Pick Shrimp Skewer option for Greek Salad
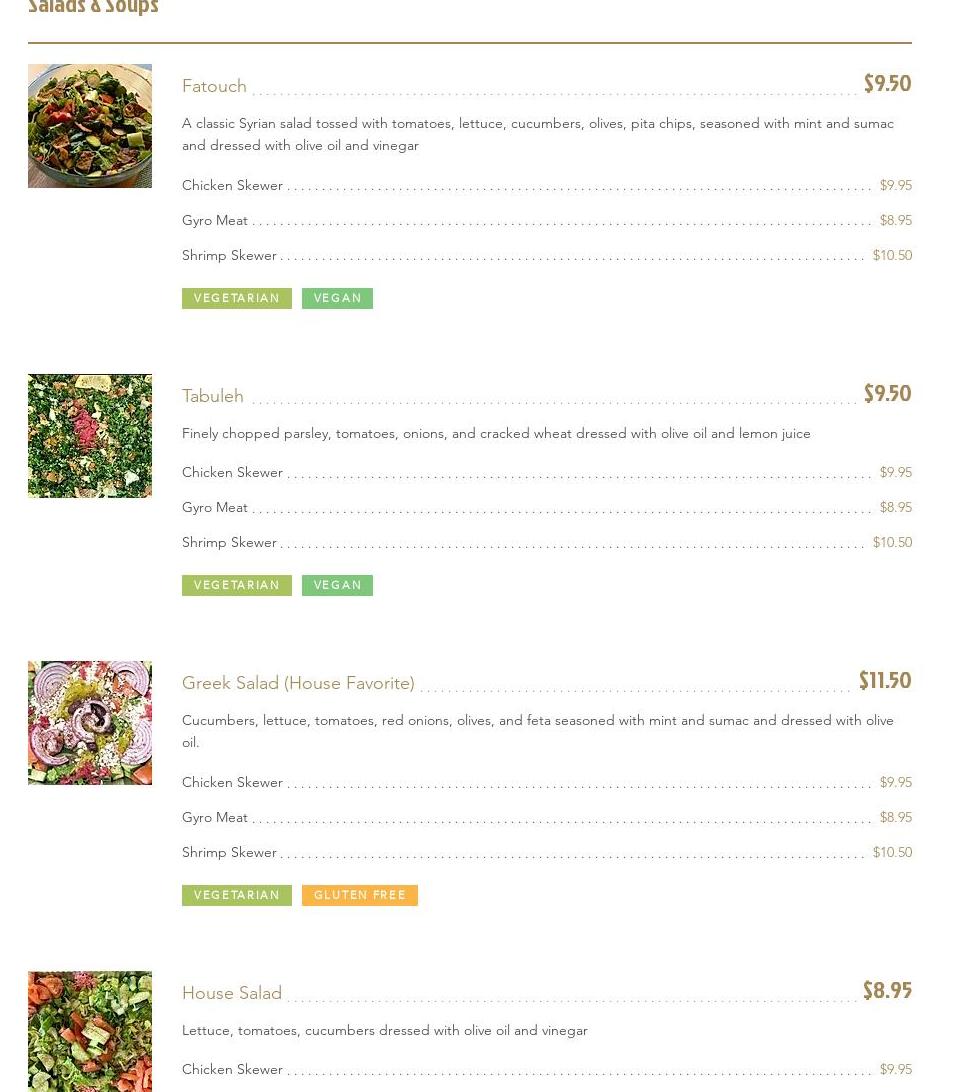Screen dimensions: 955x1092 pos(229,852)
